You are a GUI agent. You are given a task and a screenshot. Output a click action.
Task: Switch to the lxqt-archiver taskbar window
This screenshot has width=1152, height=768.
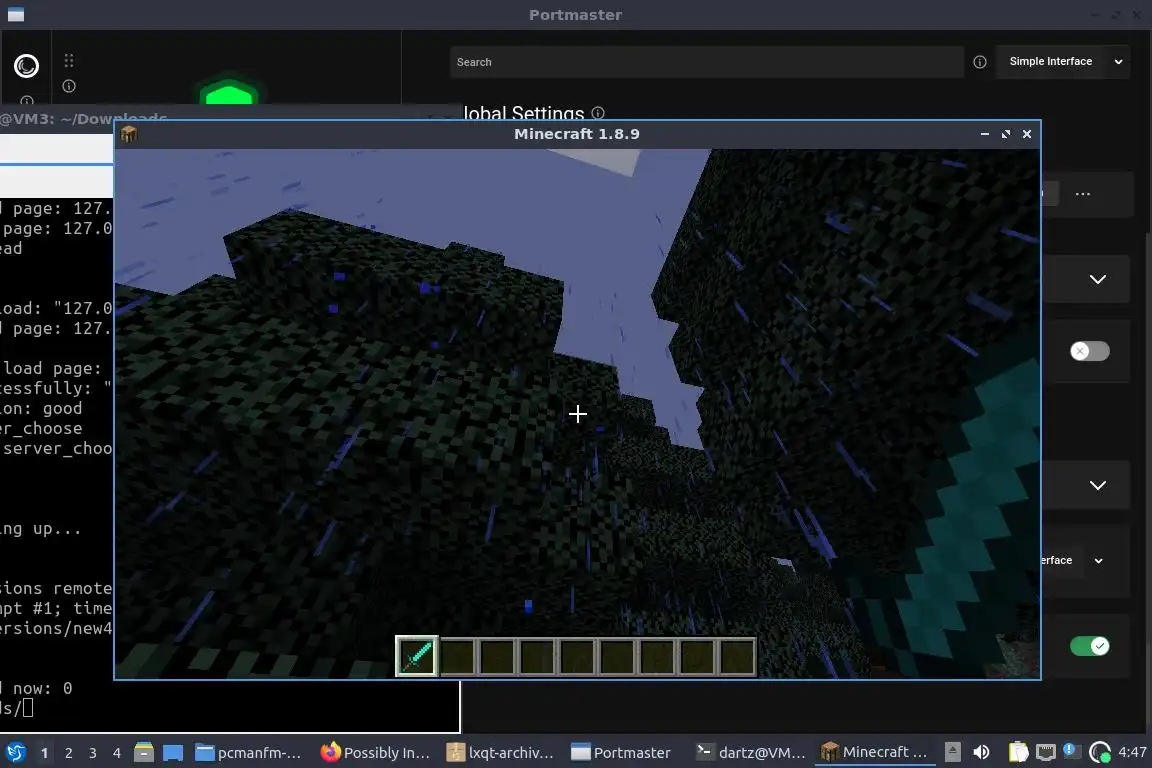coord(500,753)
